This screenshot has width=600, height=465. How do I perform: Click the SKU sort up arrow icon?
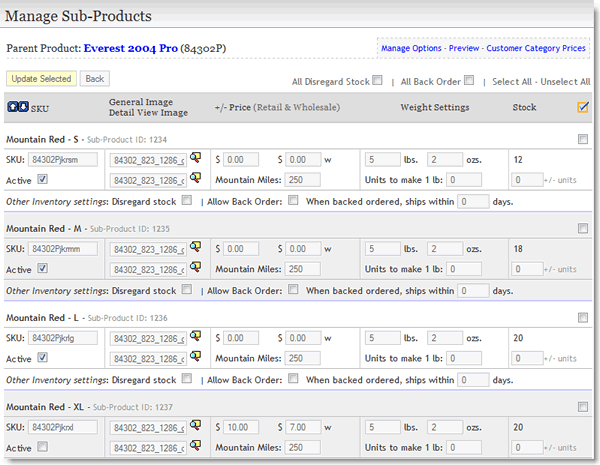12,107
